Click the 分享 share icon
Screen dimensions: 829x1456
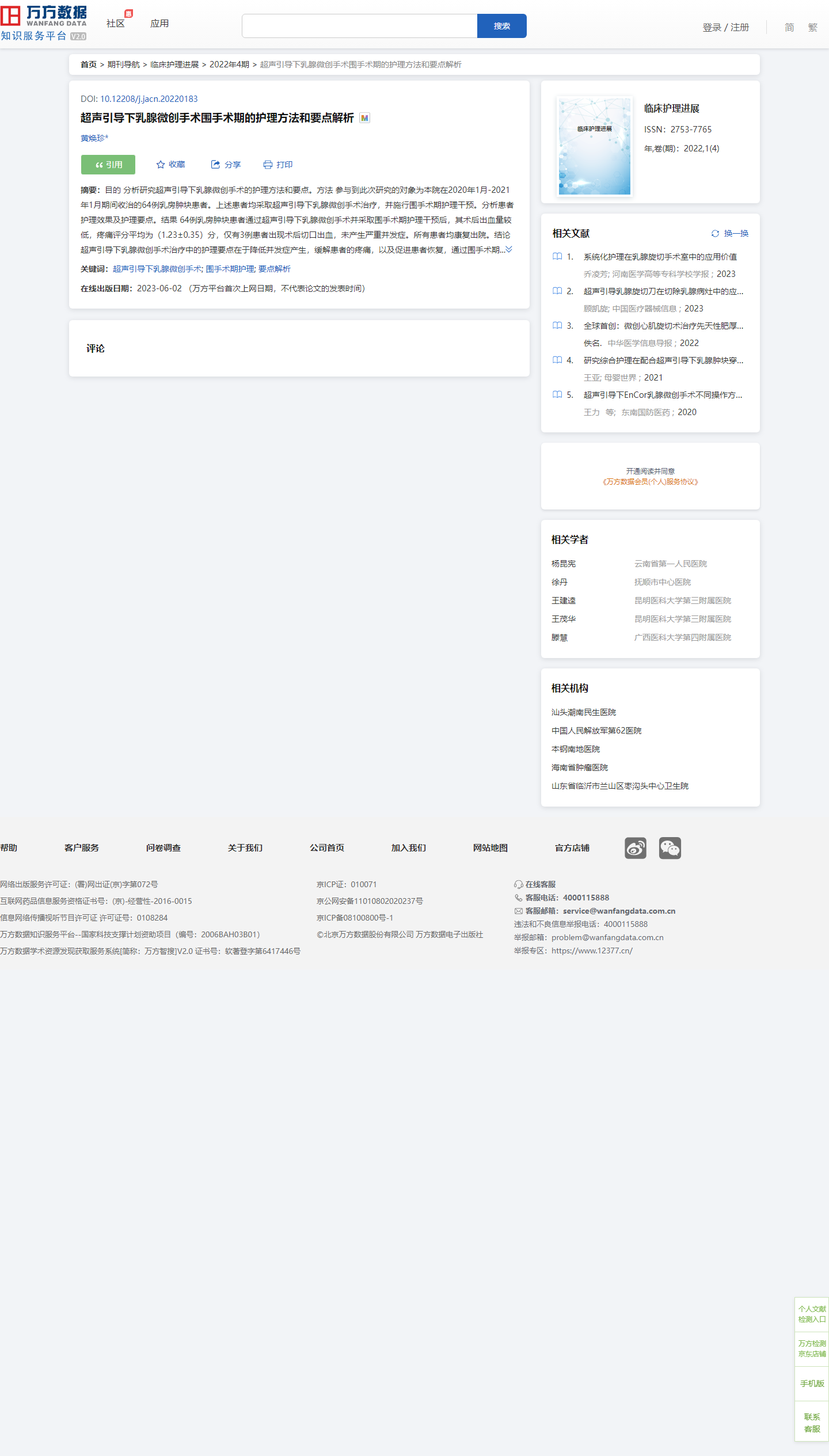pyautogui.click(x=215, y=165)
